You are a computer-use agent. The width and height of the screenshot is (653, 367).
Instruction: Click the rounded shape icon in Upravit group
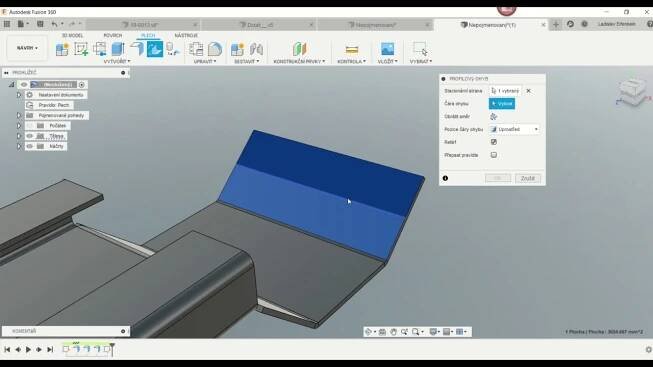215,49
